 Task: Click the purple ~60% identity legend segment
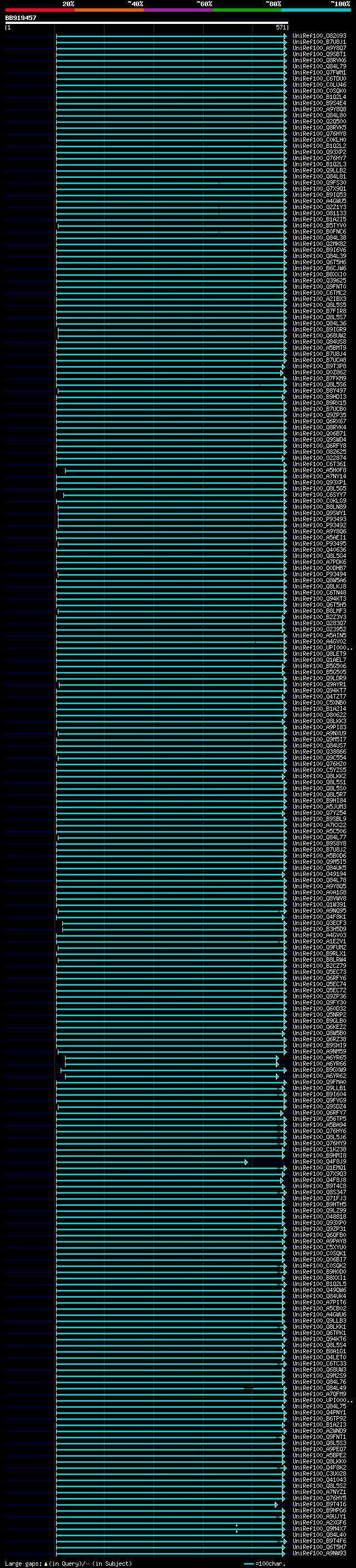pyautogui.click(x=177, y=10)
